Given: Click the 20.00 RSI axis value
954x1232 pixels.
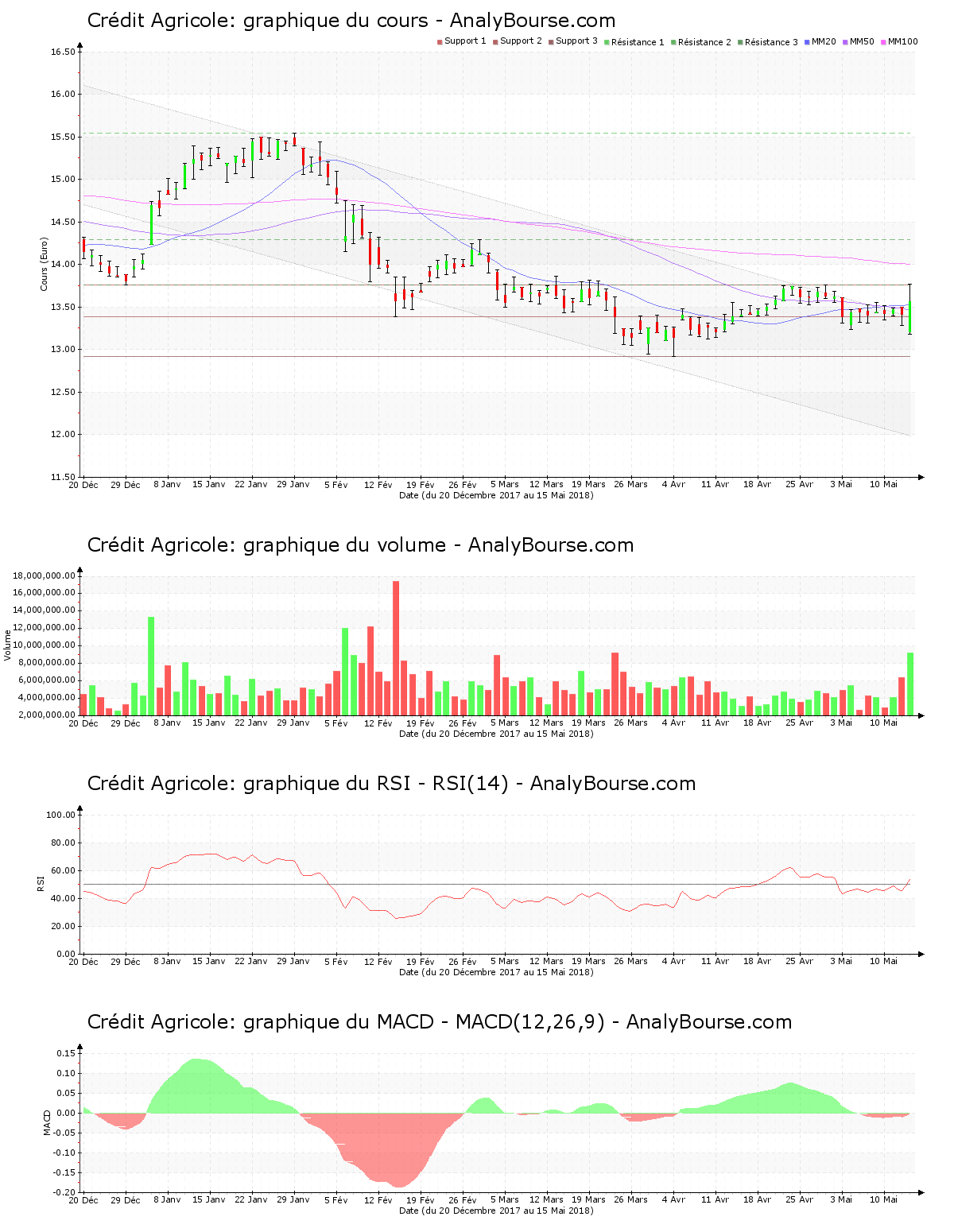Looking at the screenshot, I should click(x=63, y=926).
